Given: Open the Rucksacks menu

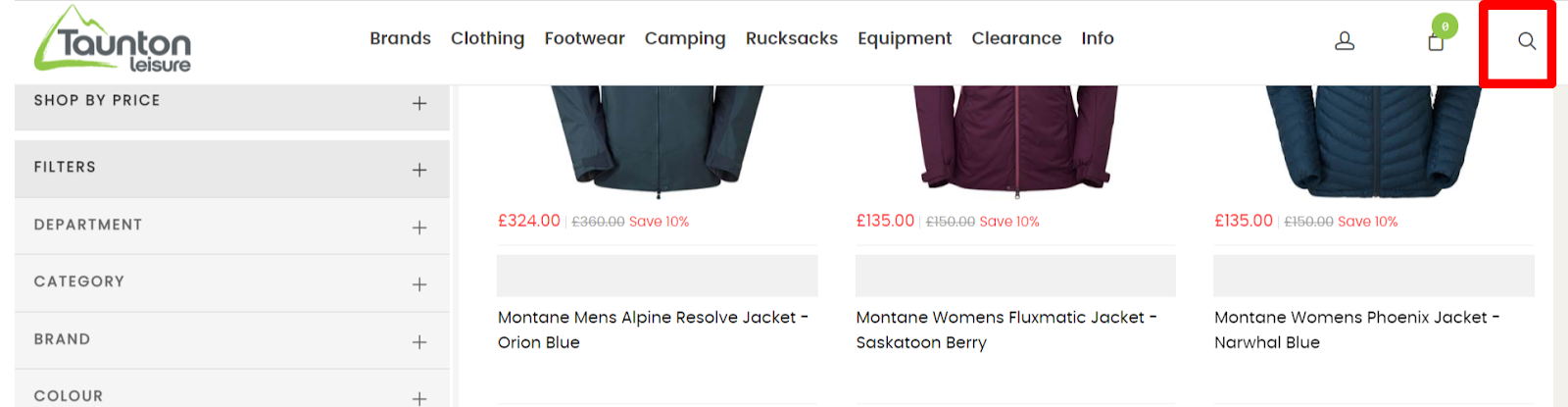Looking at the screenshot, I should click(x=792, y=38).
